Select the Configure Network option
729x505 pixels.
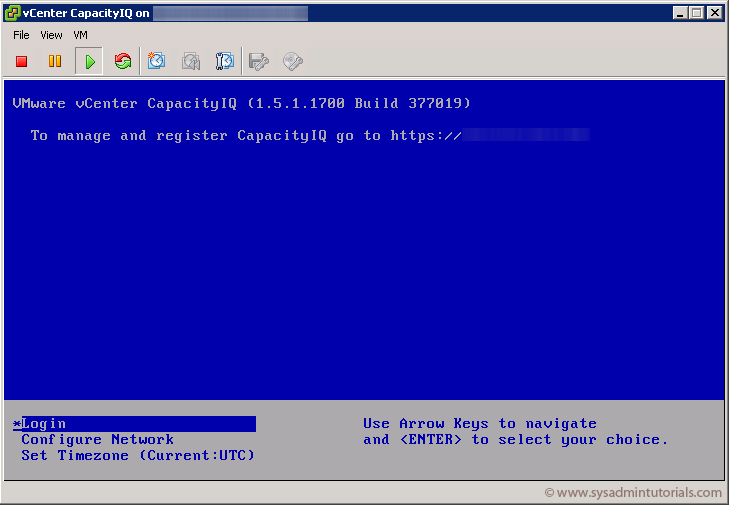coord(98,439)
